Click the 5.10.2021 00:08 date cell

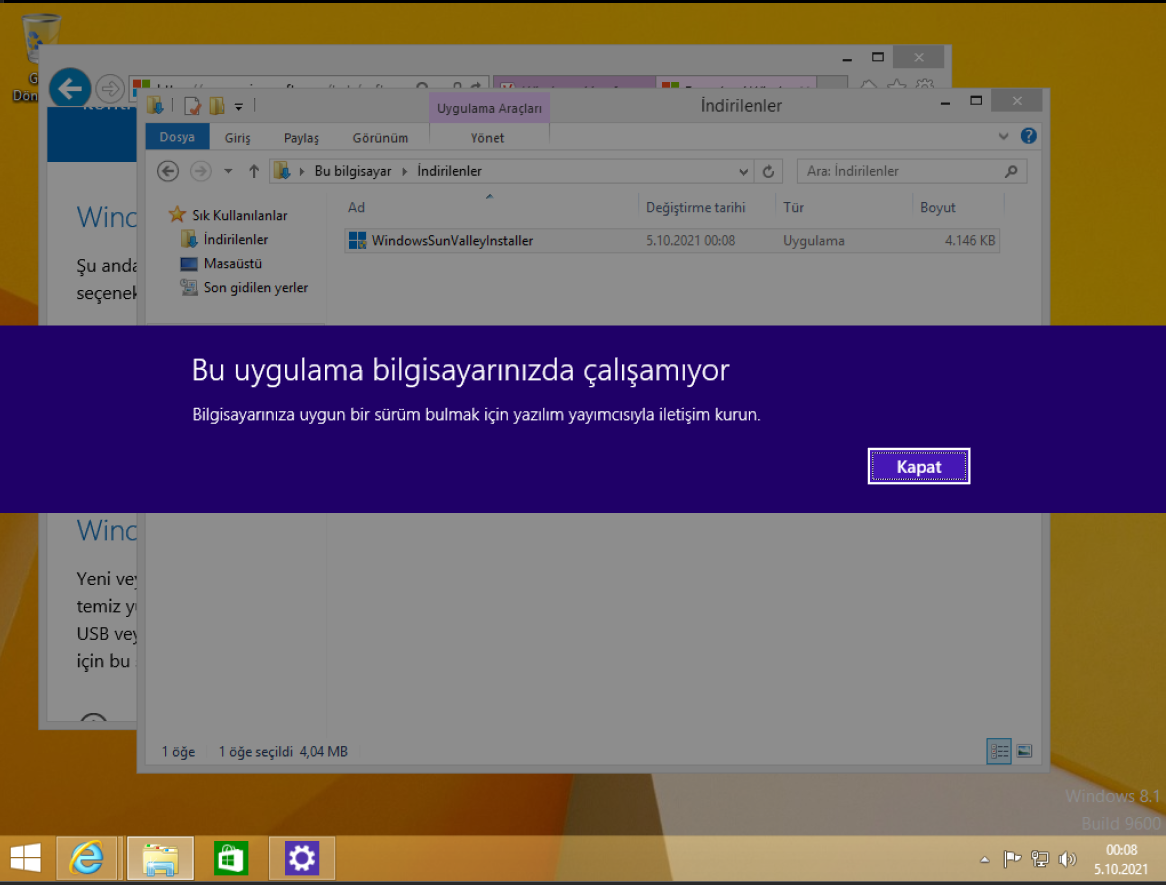(690, 240)
